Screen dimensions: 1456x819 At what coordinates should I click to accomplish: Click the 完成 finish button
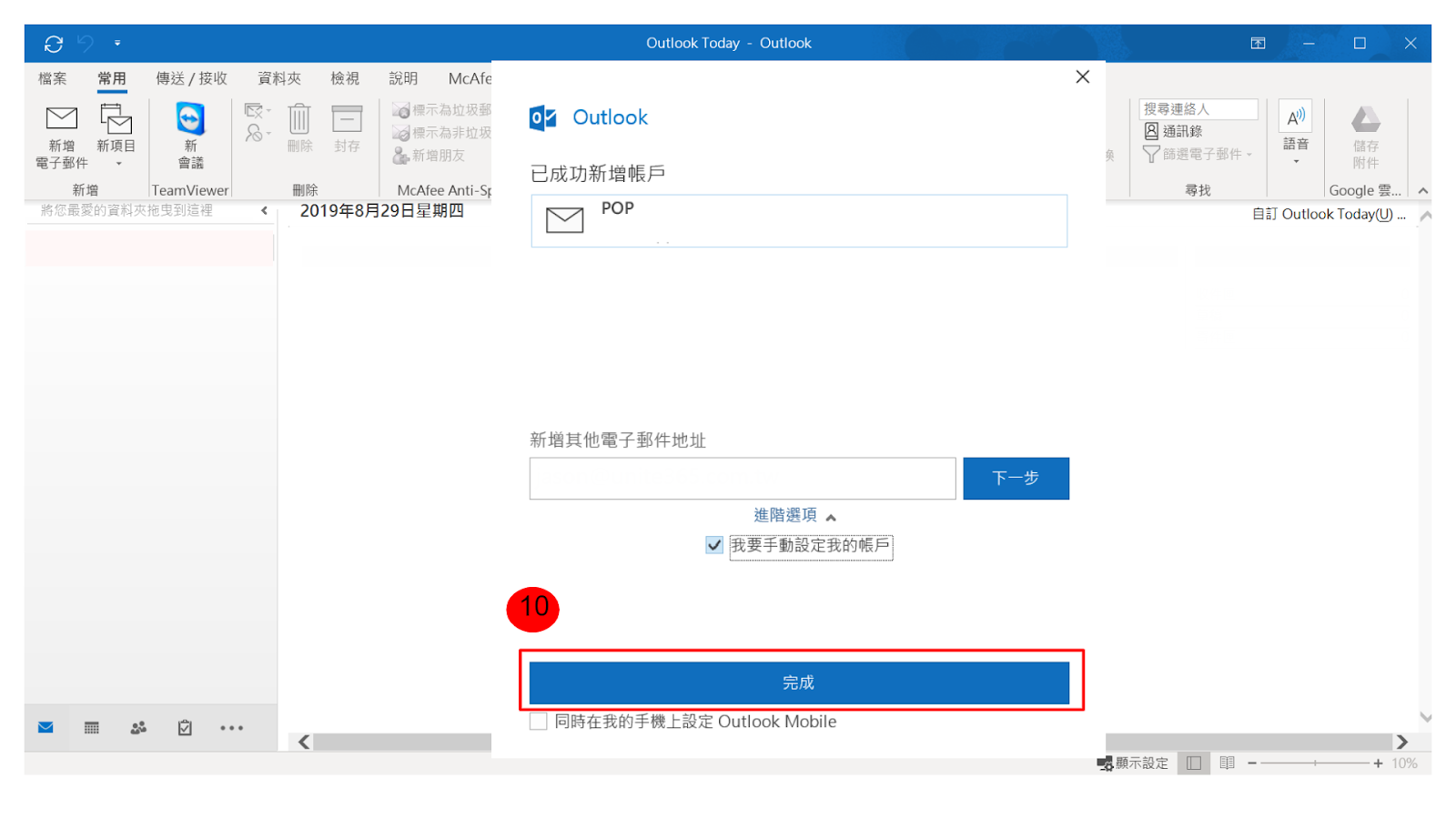point(799,682)
